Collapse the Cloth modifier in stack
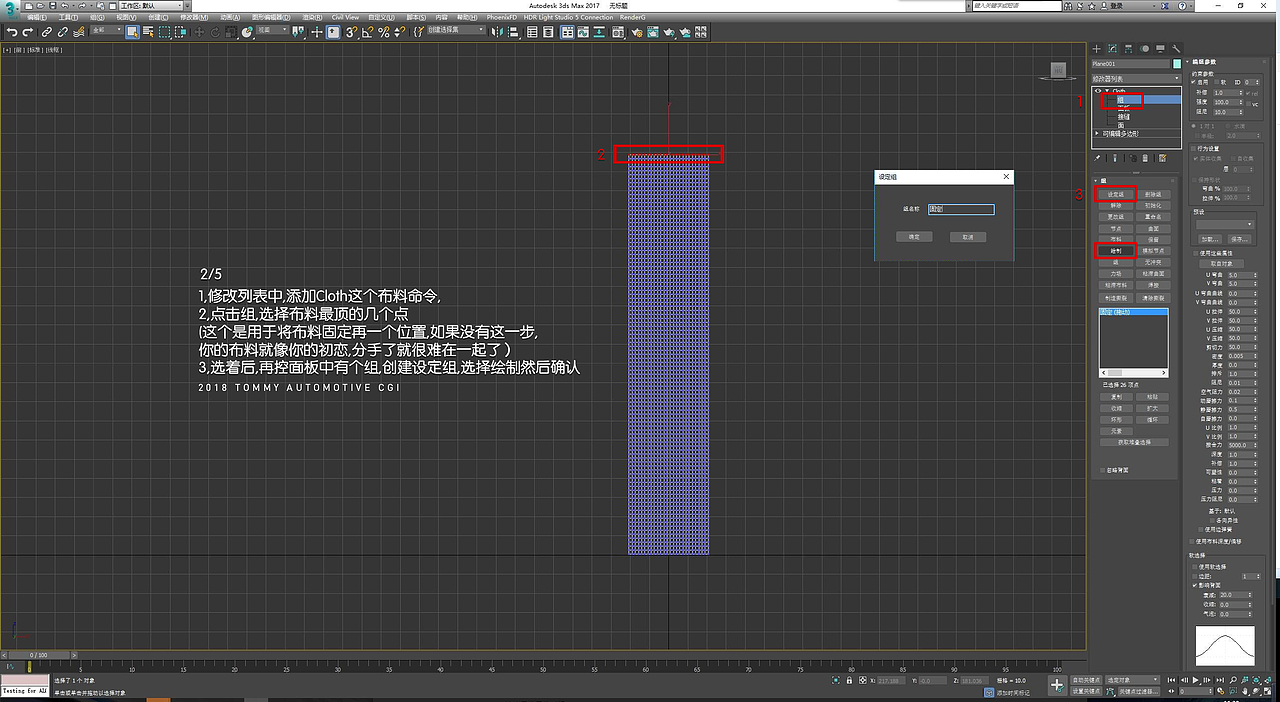Image resolution: width=1280 pixels, height=702 pixels. (x=1106, y=90)
